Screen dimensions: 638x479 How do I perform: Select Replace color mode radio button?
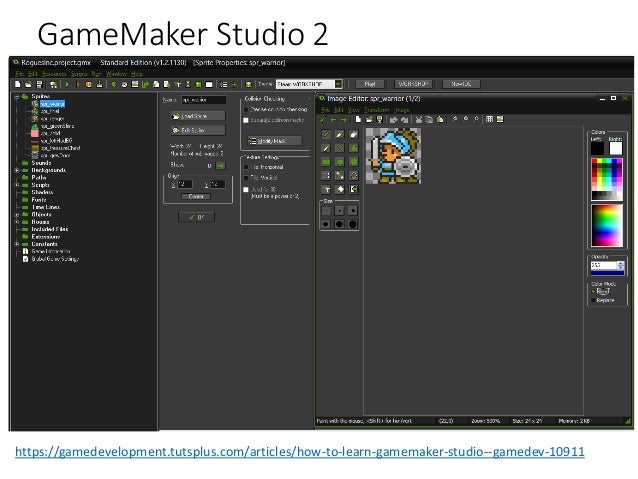tap(593, 300)
